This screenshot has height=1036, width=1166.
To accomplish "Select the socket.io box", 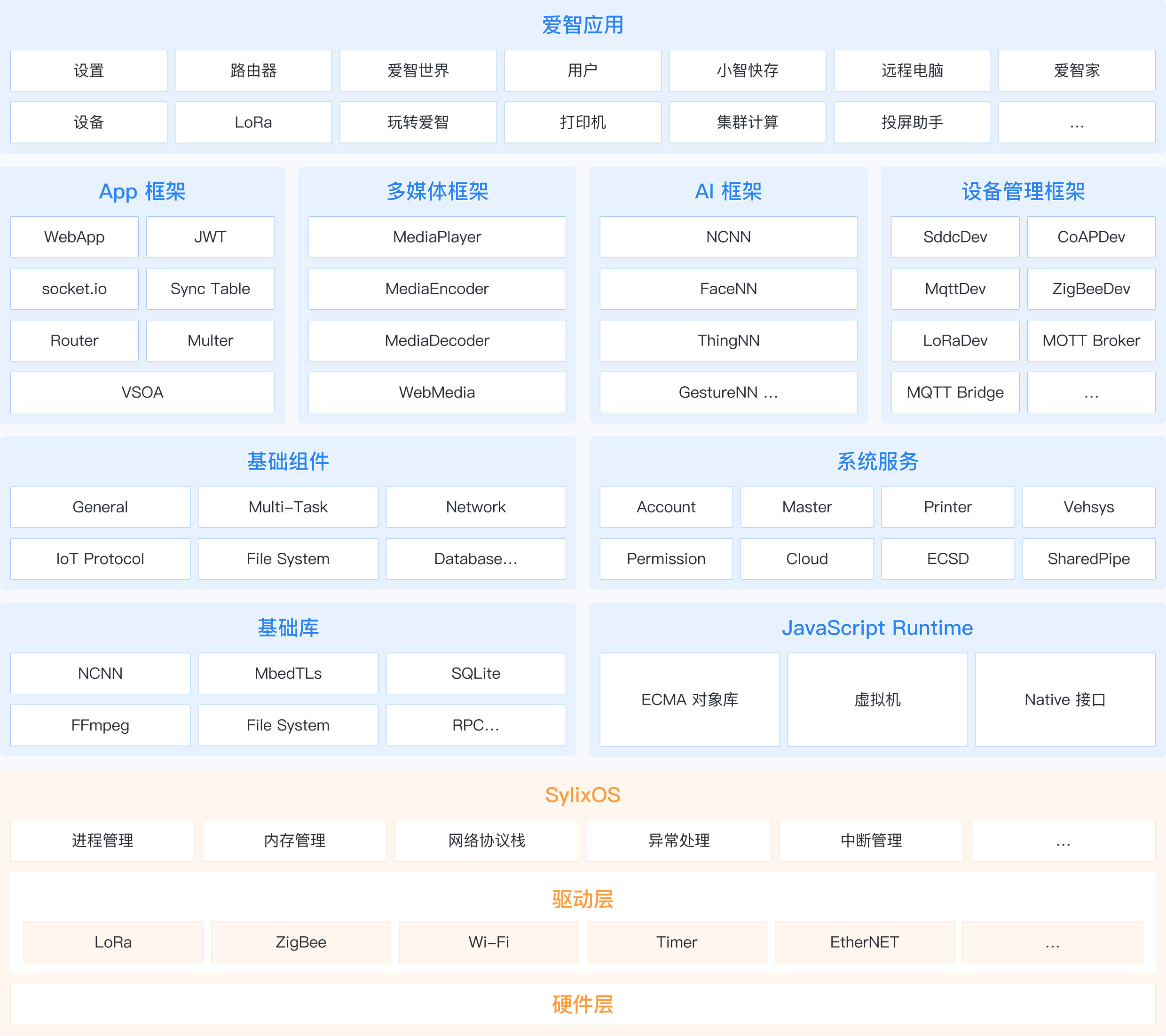I will [74, 289].
